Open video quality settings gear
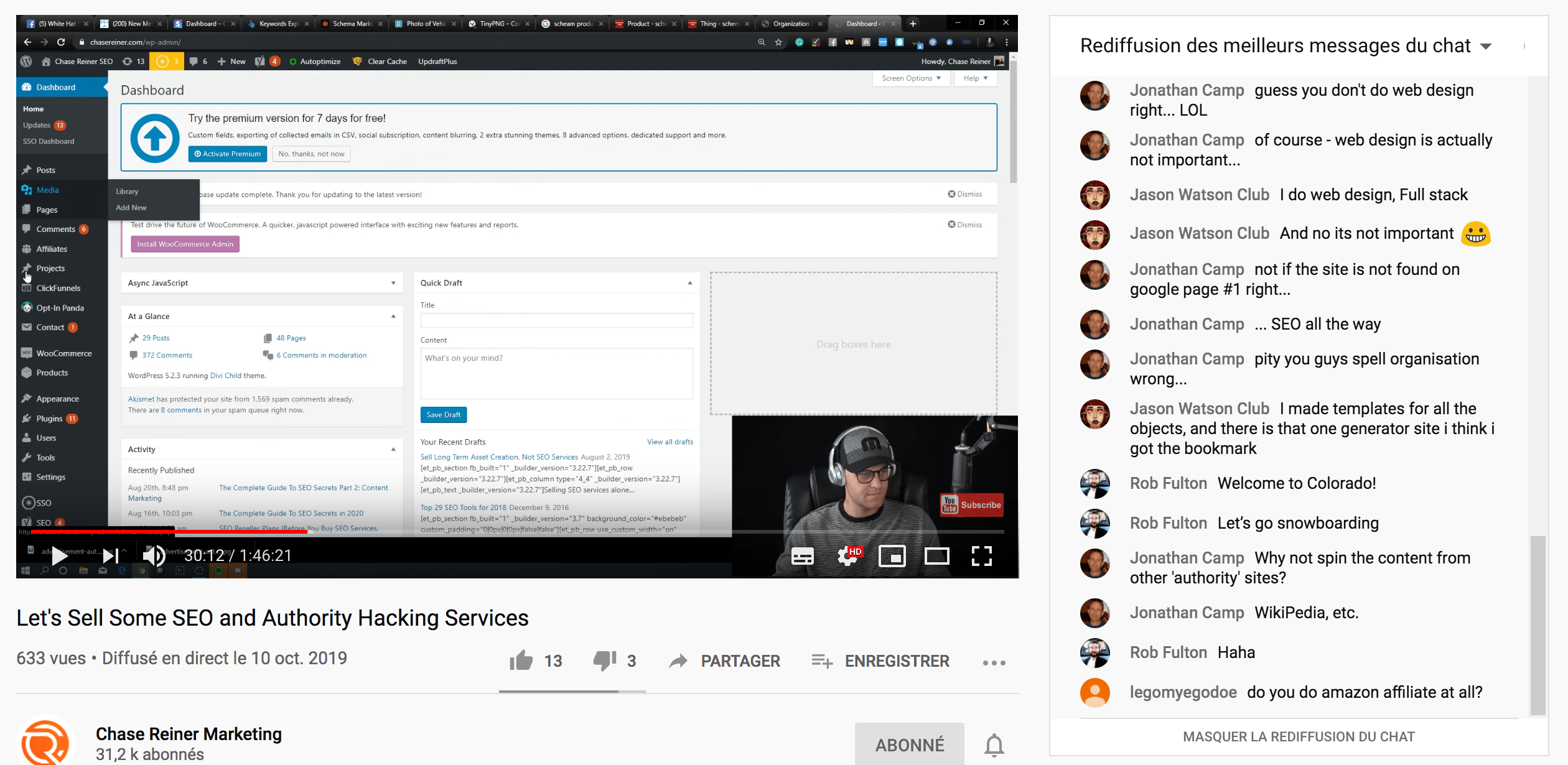 pyautogui.click(x=849, y=555)
